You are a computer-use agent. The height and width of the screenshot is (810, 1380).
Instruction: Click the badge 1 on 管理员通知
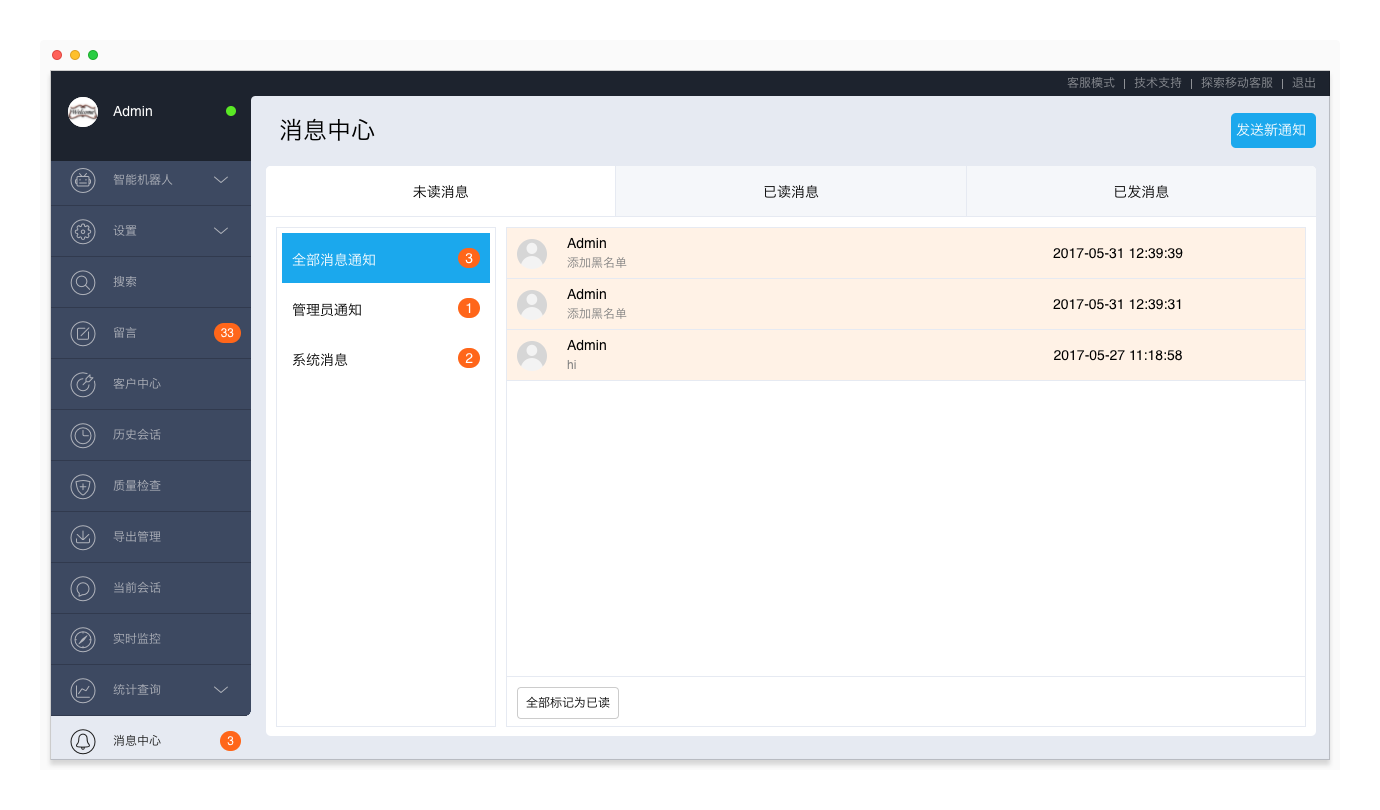coord(469,308)
